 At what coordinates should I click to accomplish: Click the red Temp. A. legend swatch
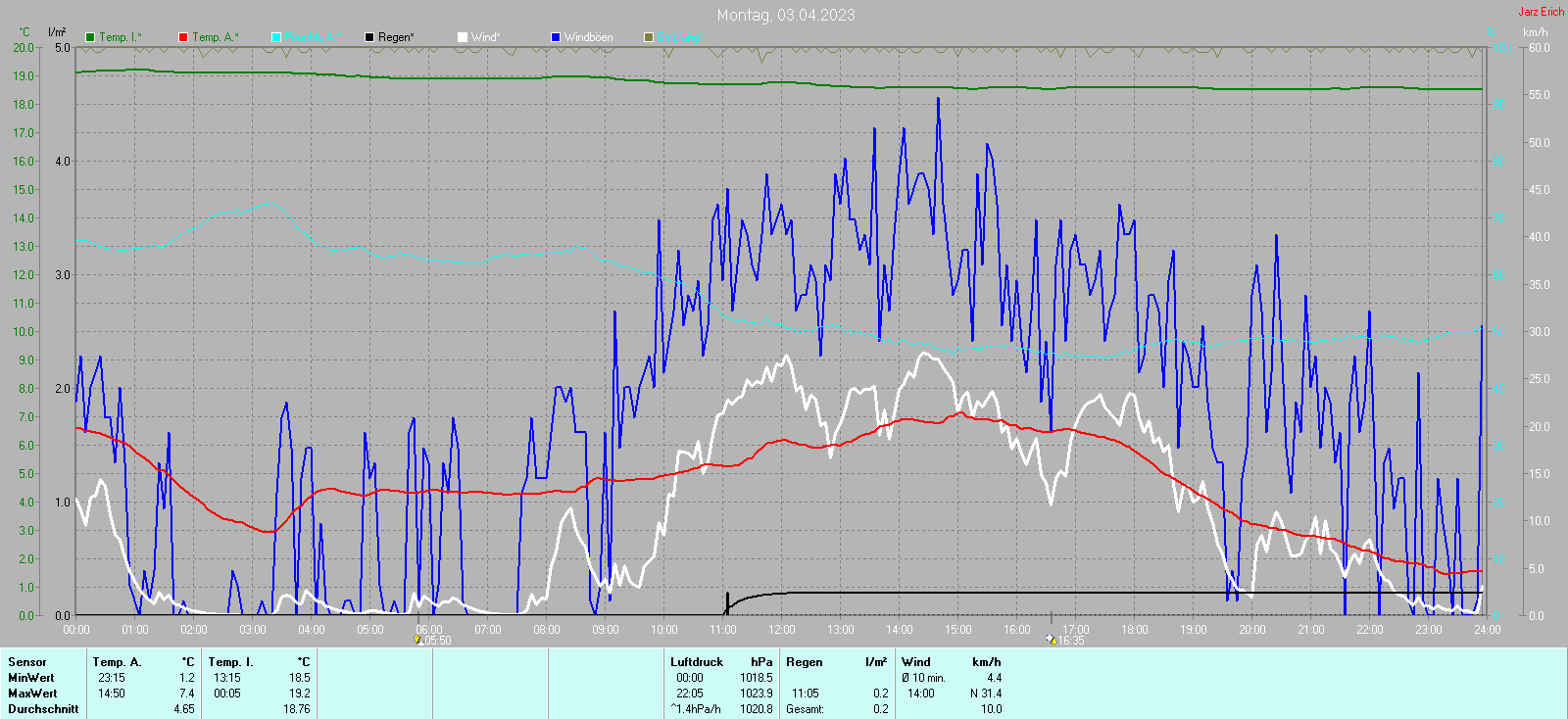tap(183, 37)
